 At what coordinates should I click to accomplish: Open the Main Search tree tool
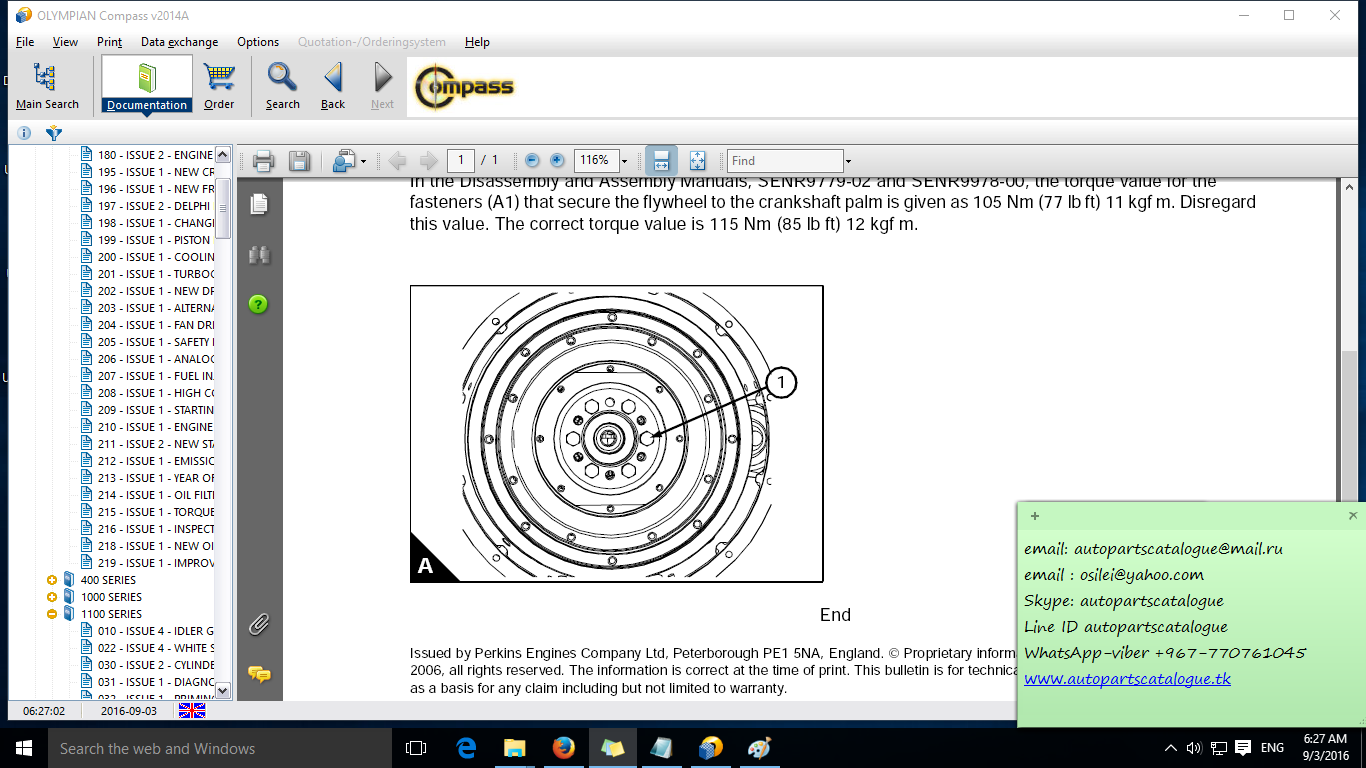(47, 86)
